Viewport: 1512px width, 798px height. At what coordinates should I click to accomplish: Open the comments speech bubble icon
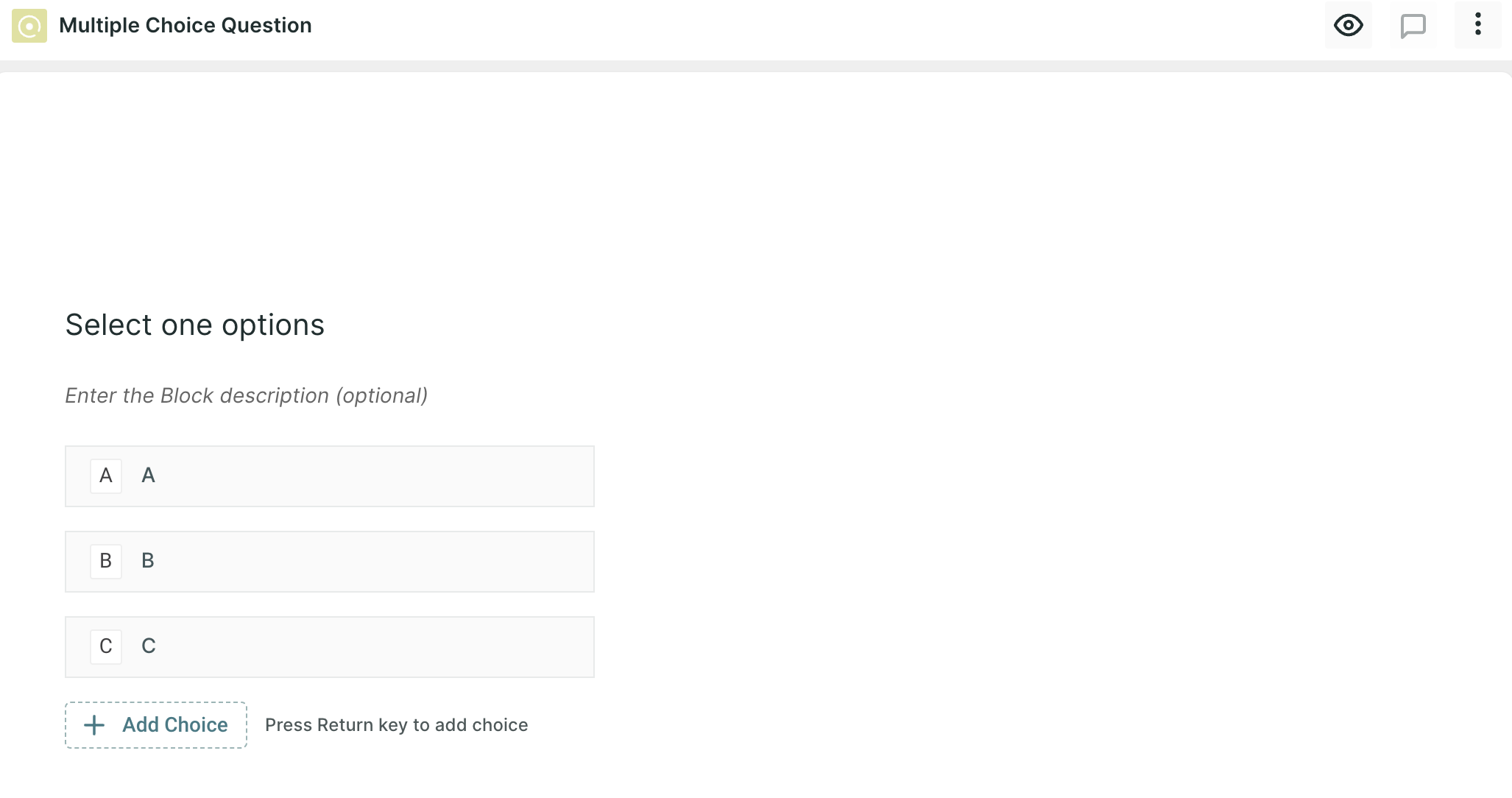coord(1413,26)
